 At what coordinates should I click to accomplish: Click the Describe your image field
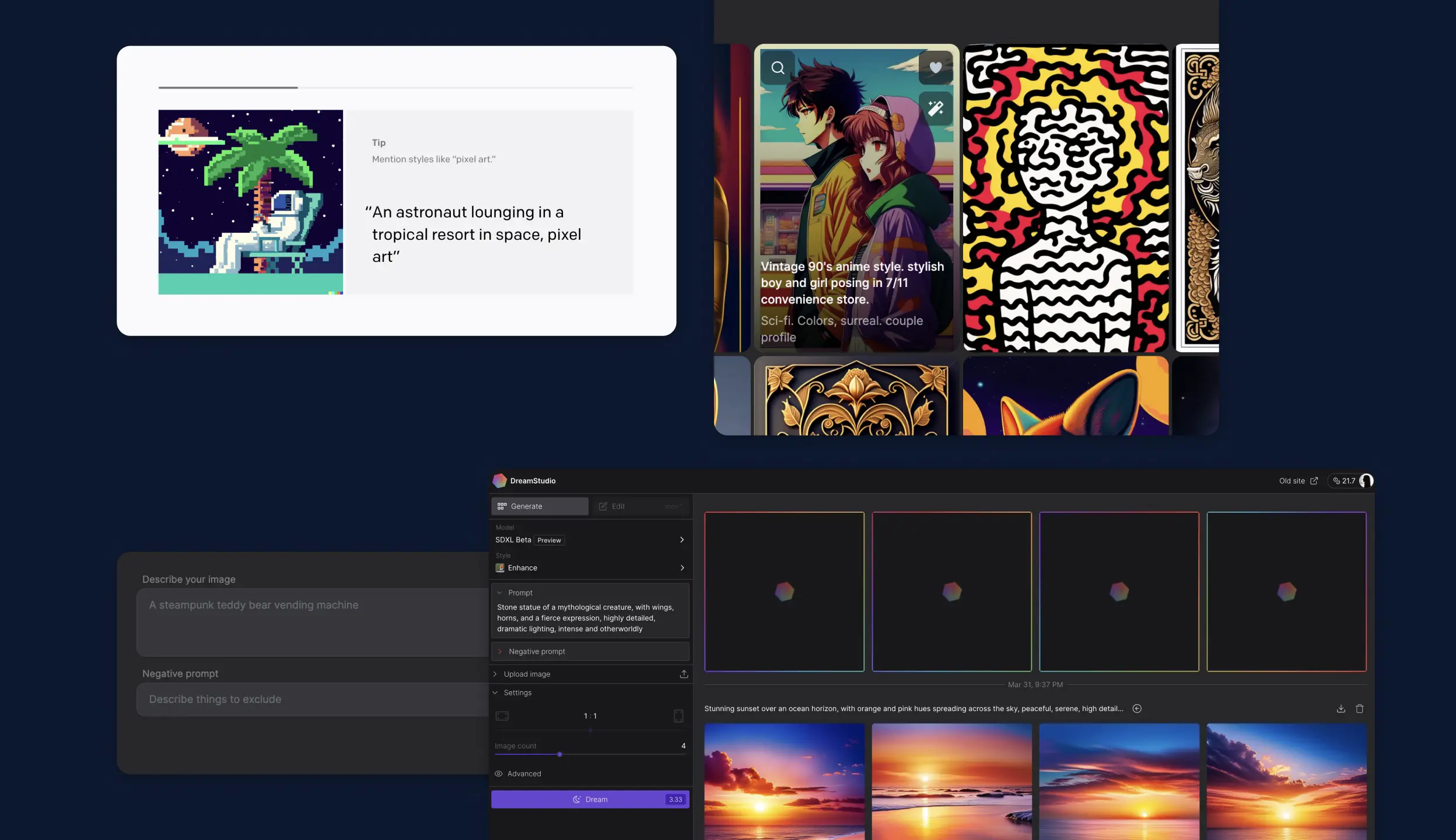pyautogui.click(x=313, y=622)
